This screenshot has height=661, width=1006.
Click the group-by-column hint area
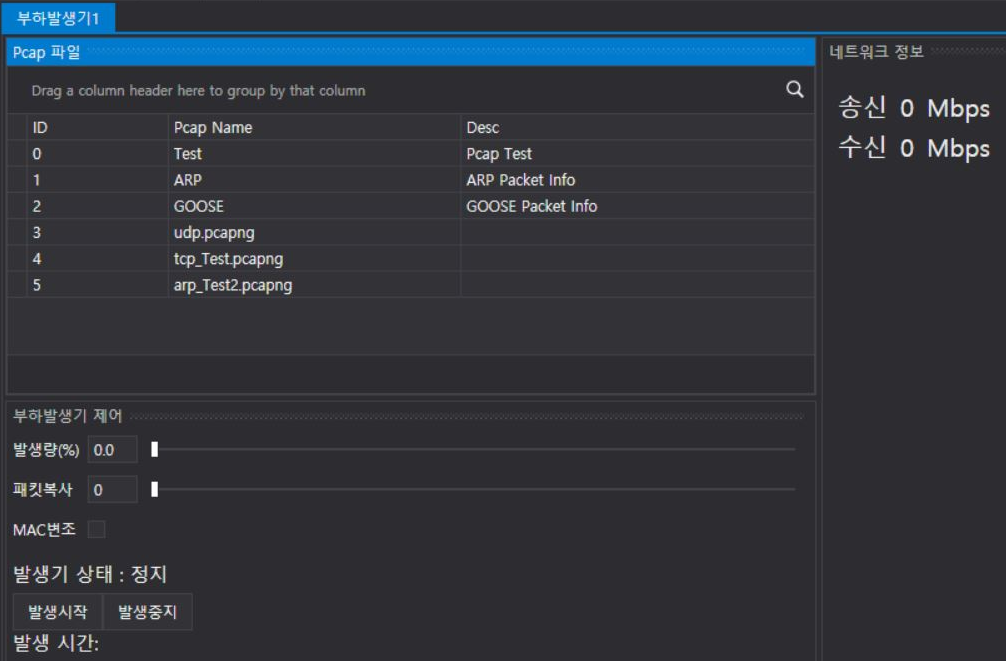(x=198, y=90)
